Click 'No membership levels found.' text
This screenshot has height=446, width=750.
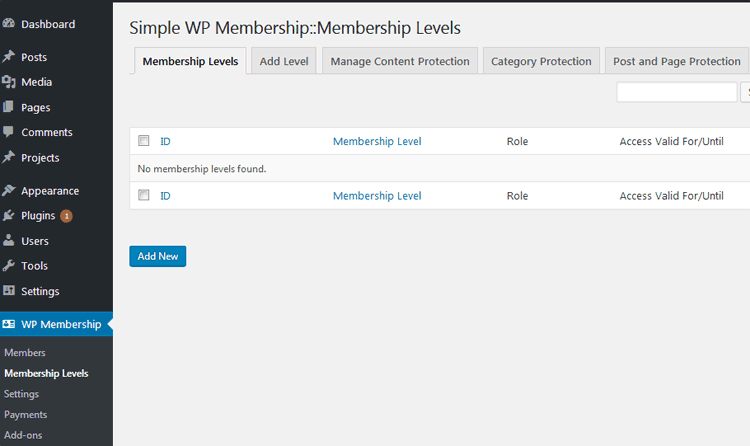point(201,168)
